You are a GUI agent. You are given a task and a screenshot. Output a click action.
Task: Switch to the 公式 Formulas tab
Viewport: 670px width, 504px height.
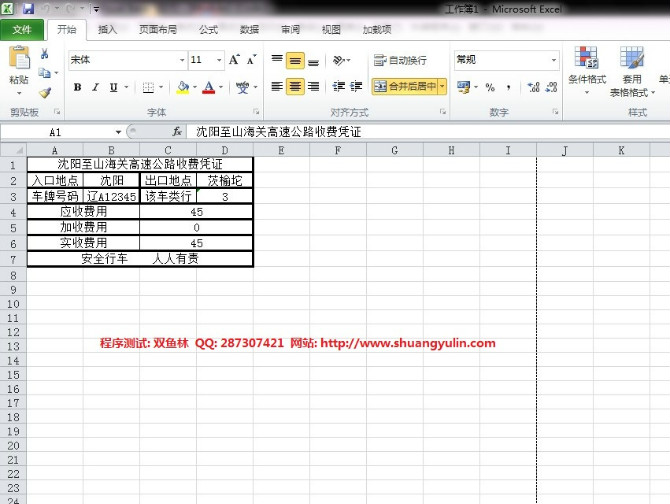pyautogui.click(x=208, y=29)
